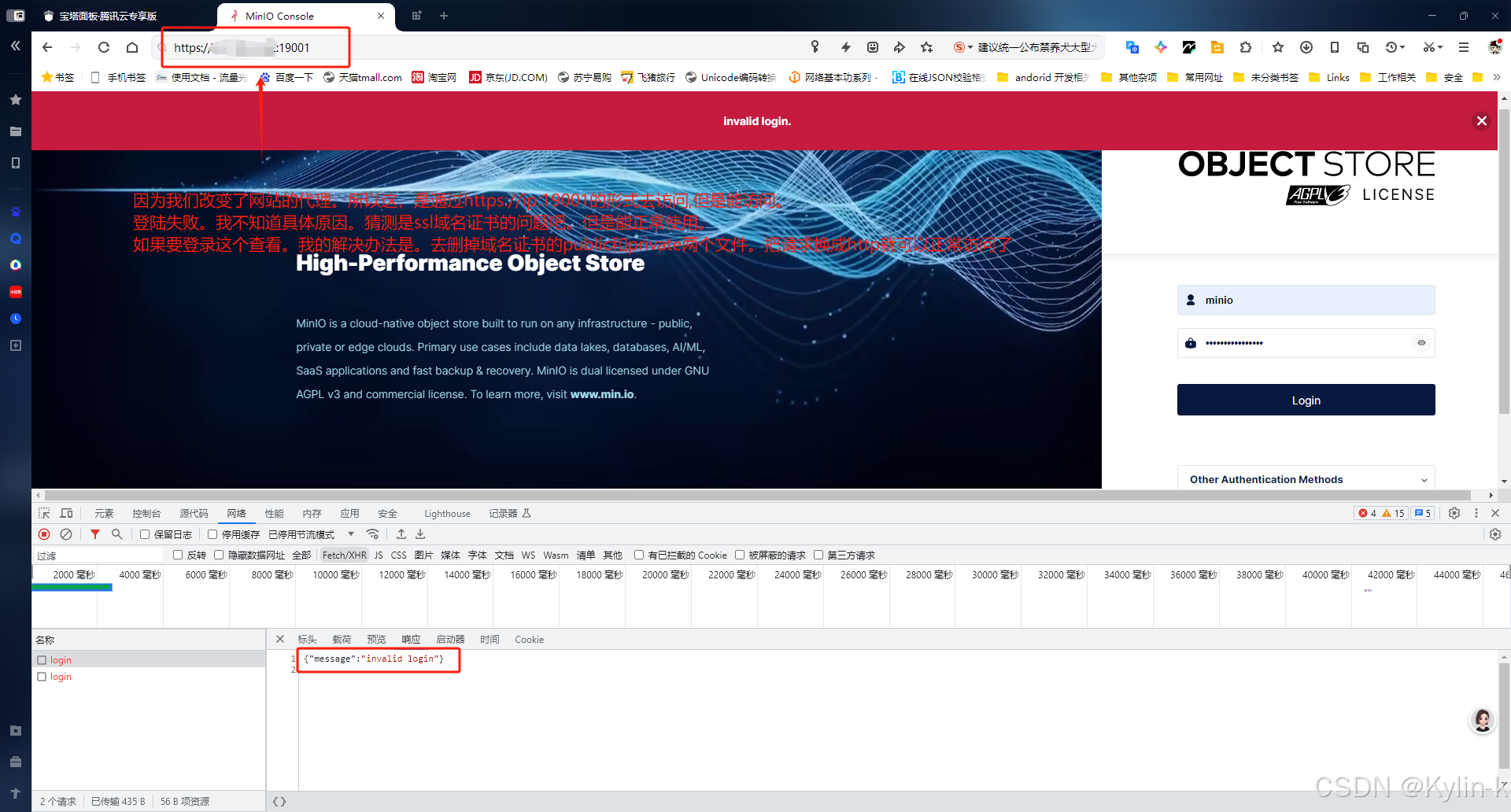
Task: Filter requests by Fetch/XHR
Action: (344, 555)
